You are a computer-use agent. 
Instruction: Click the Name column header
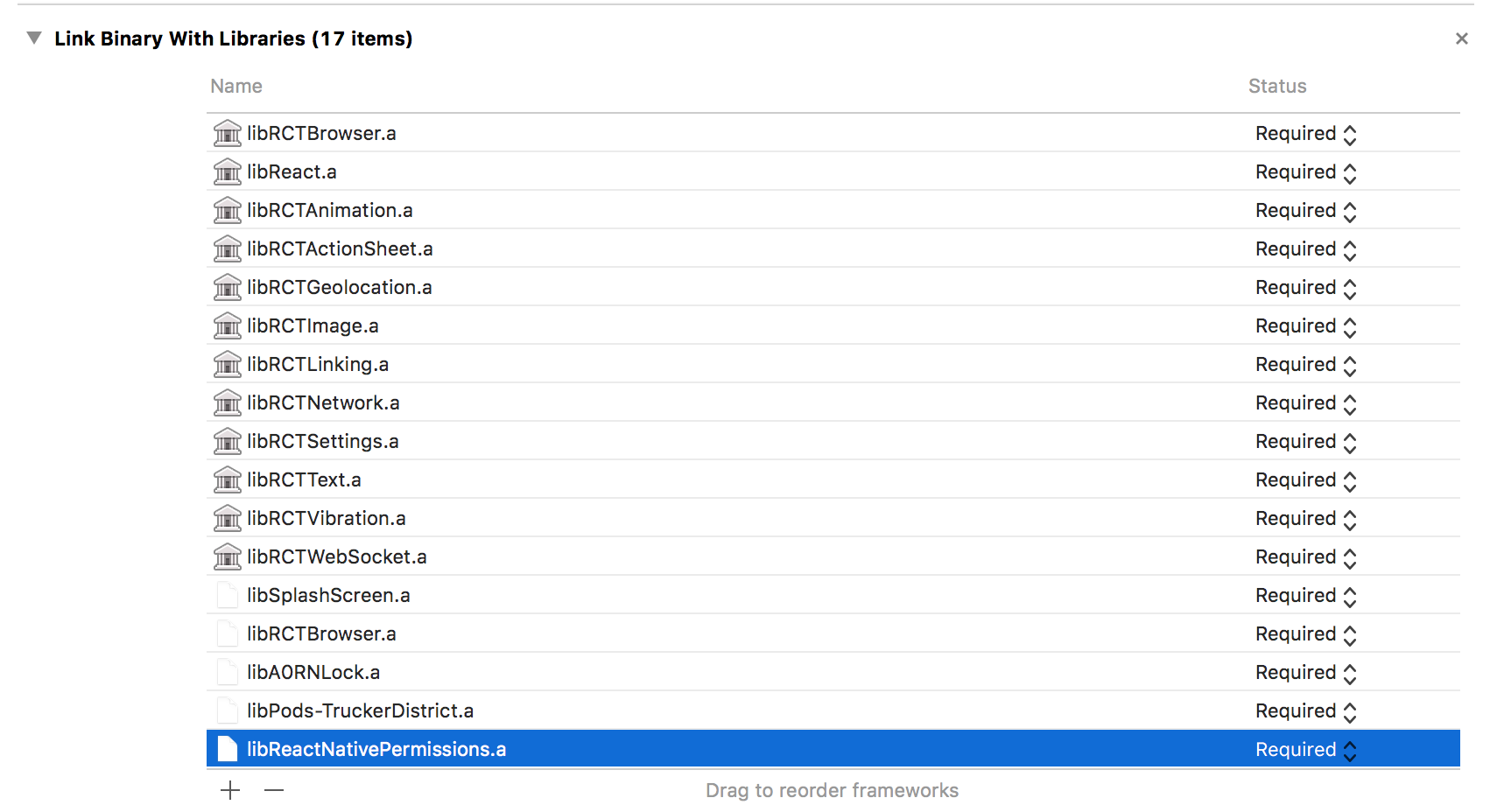(235, 86)
